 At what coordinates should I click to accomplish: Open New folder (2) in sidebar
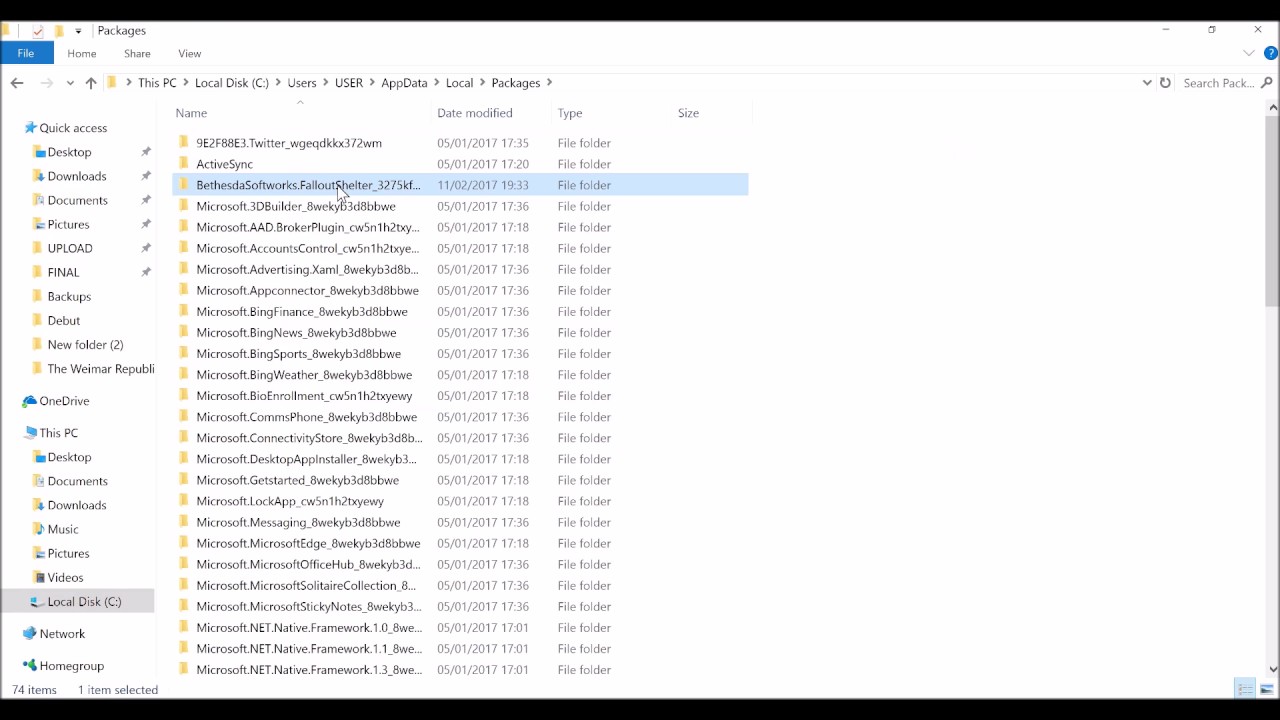[85, 344]
